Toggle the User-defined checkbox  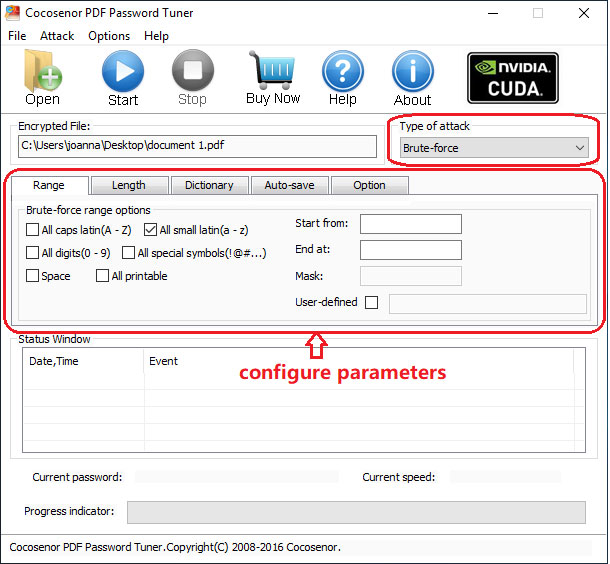[x=372, y=302]
